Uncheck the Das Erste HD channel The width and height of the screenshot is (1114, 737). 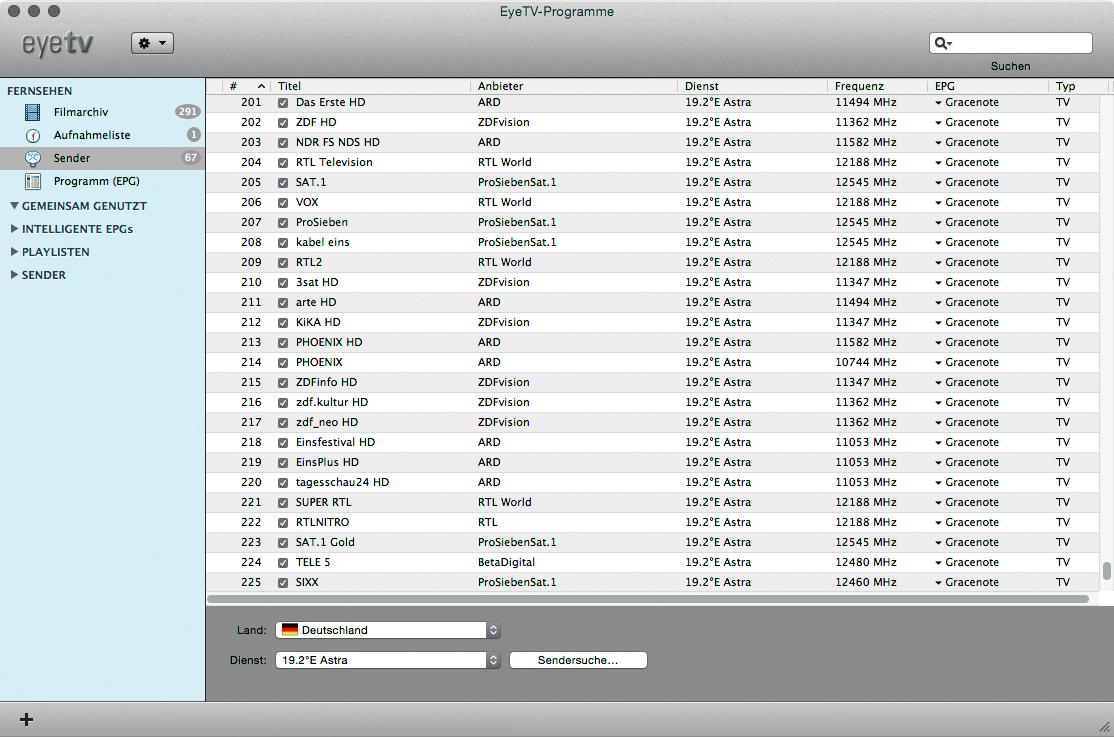(283, 102)
